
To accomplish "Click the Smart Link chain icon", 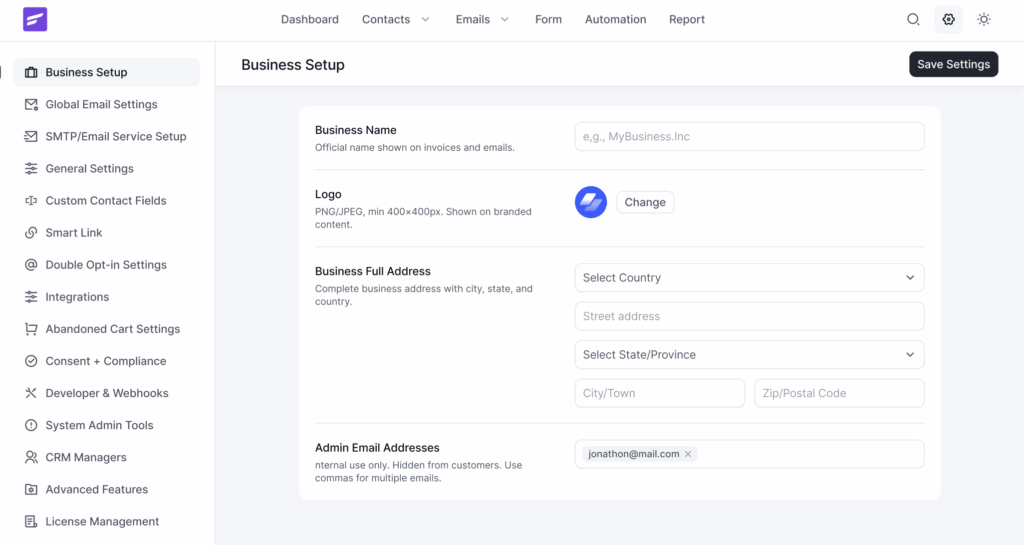I will tap(31, 232).
